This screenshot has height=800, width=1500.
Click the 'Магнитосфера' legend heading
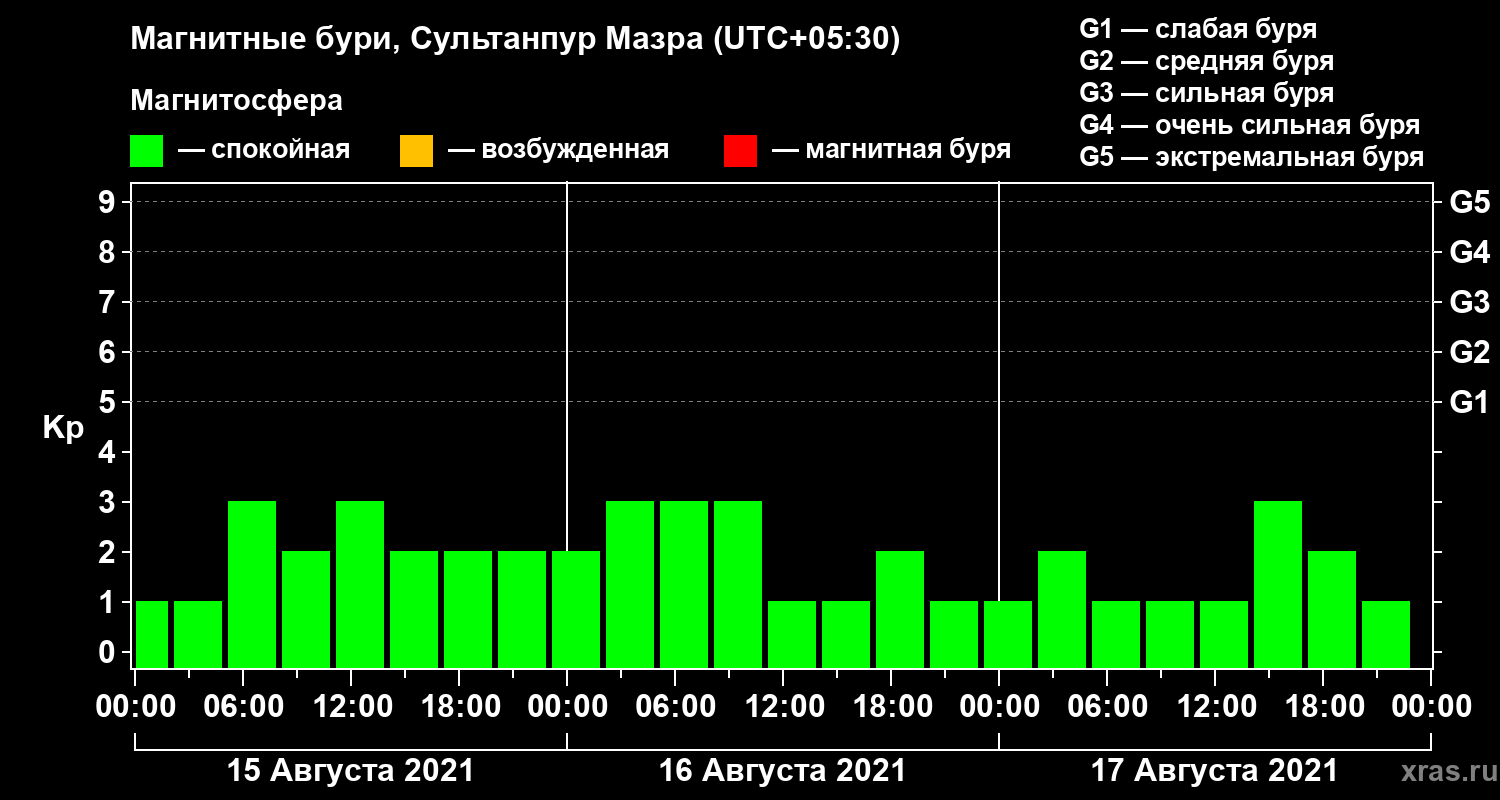click(237, 101)
